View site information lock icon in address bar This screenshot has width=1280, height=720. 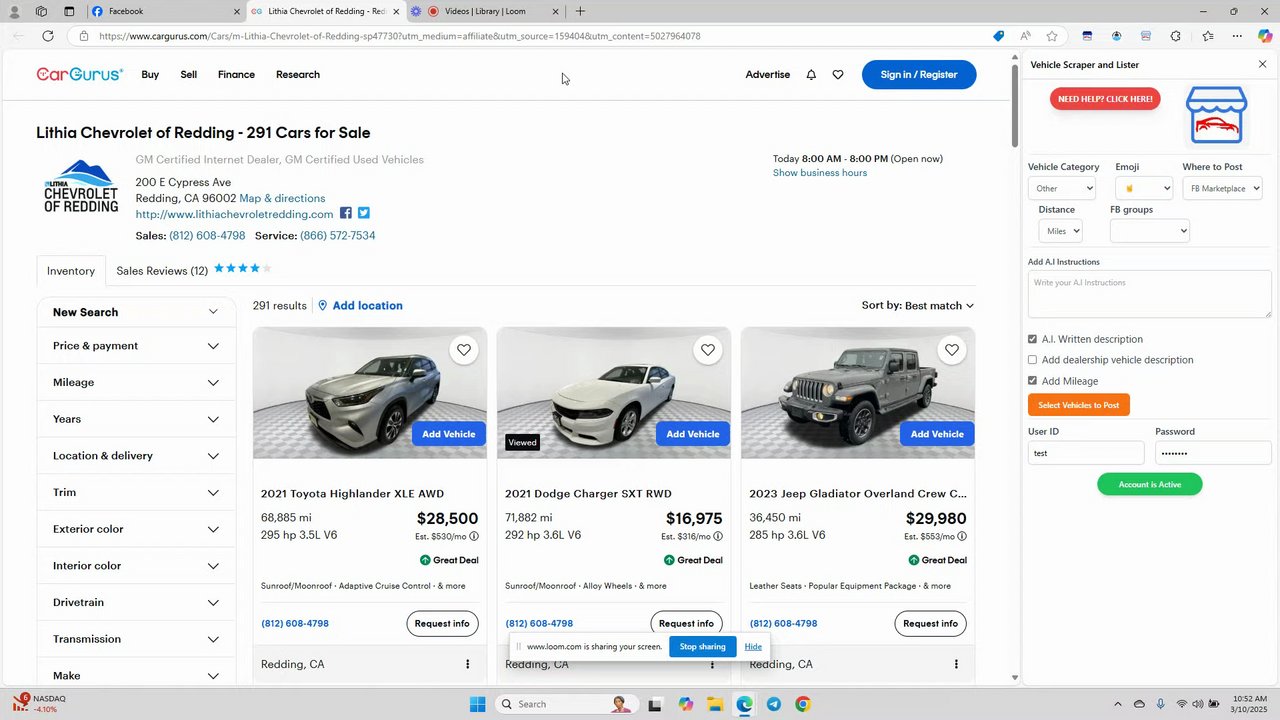[84, 36]
